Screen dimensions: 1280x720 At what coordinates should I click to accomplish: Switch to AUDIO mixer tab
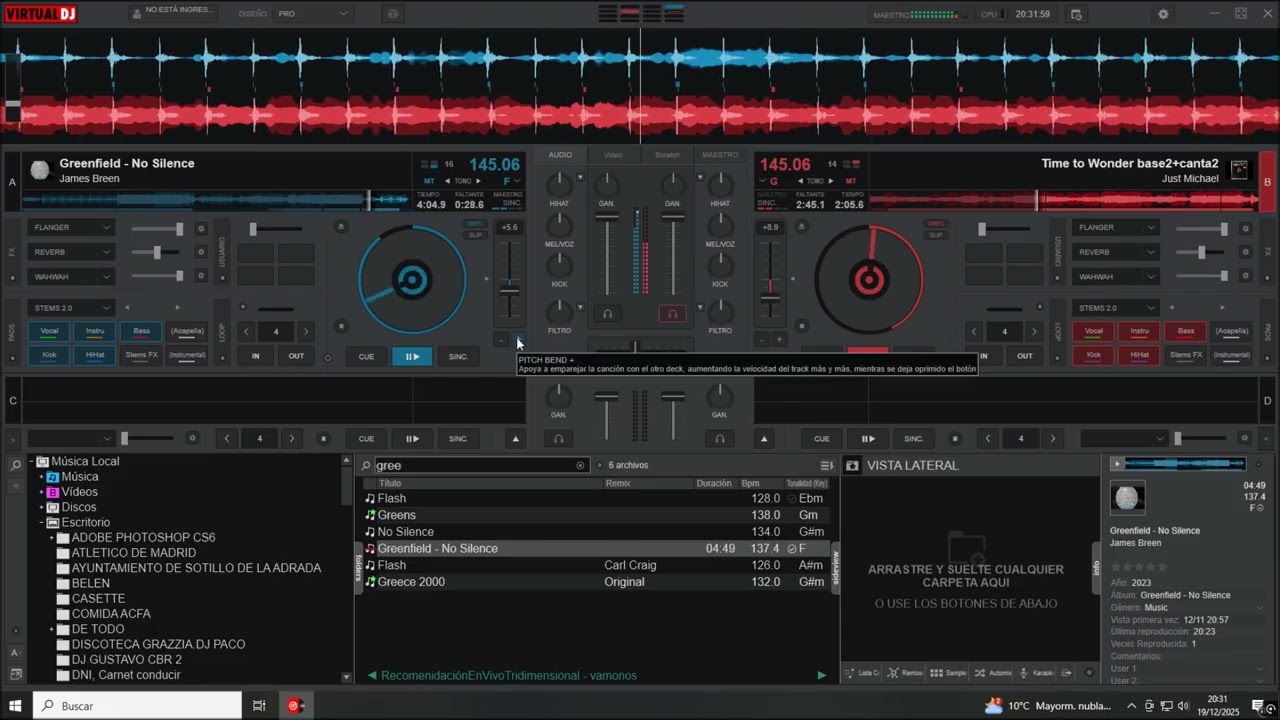pyautogui.click(x=560, y=155)
